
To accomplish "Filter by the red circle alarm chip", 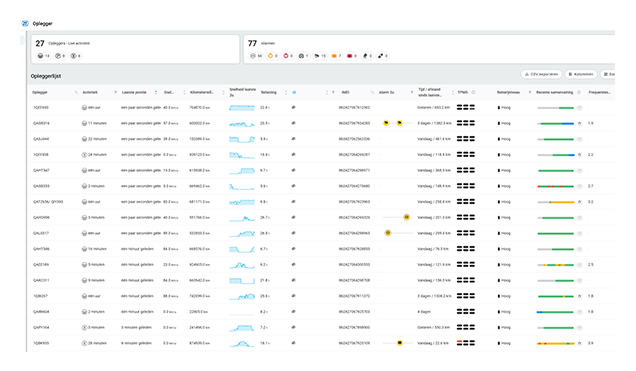I will pyautogui.click(x=288, y=56).
